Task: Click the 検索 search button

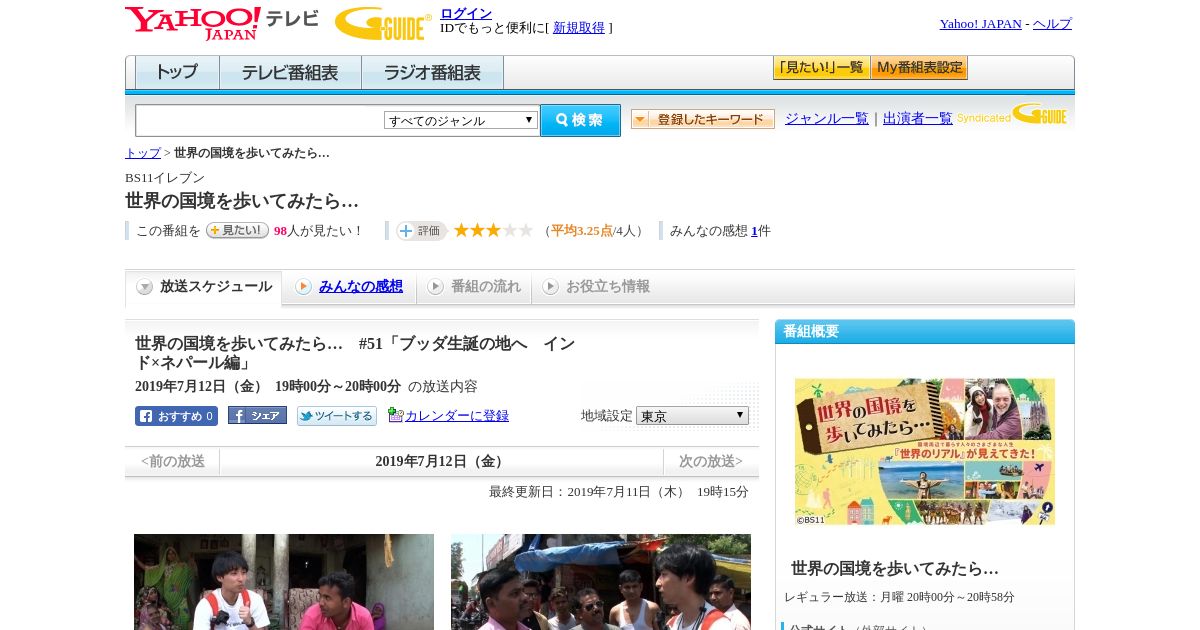Action: point(580,120)
